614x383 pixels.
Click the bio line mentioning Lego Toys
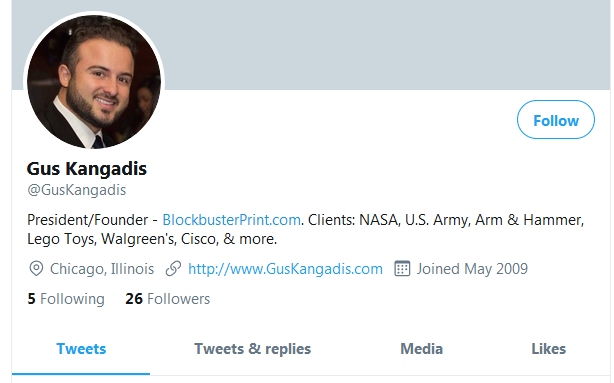(152, 239)
